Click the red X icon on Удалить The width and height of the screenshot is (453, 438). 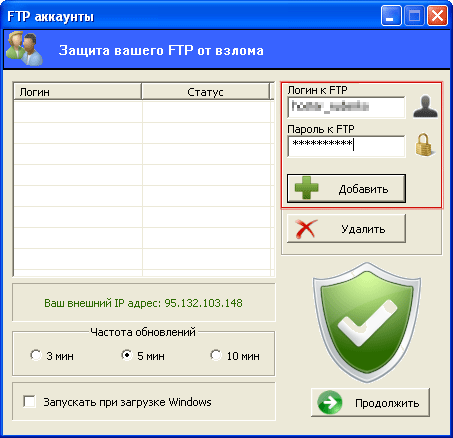[307, 229]
